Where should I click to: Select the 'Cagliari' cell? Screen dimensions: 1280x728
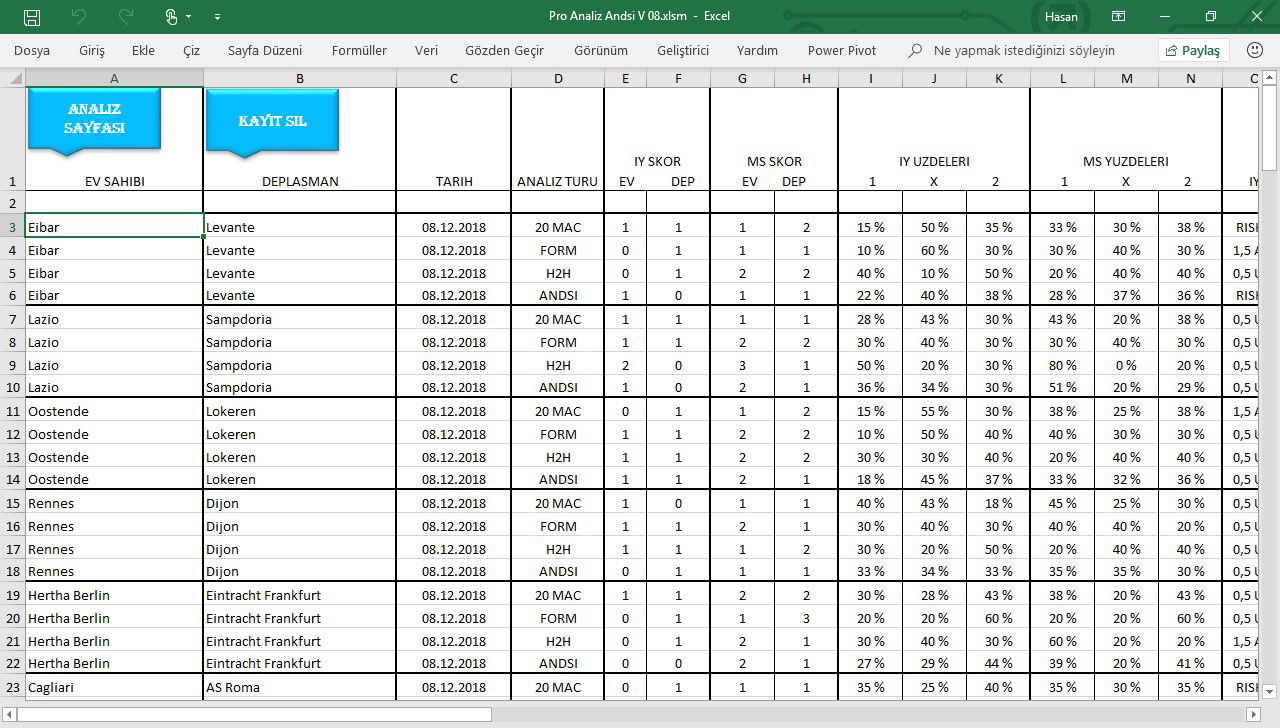click(x=114, y=687)
